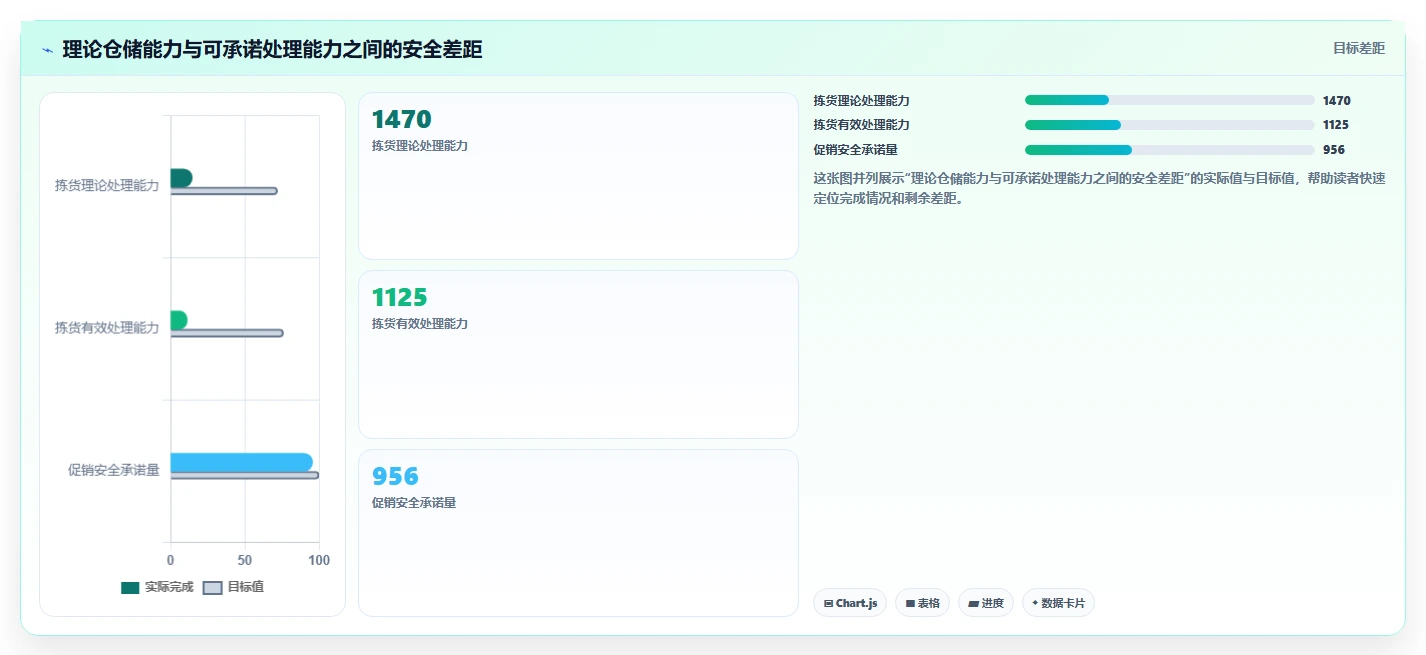Click the progress row label 促销安全承诺量

[x=856, y=150]
